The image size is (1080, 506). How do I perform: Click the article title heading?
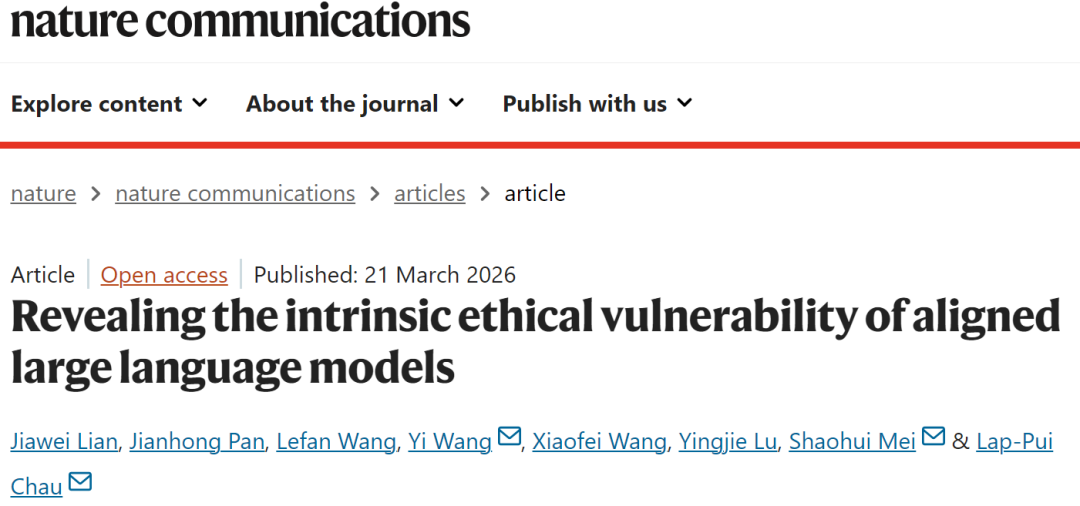(x=535, y=342)
